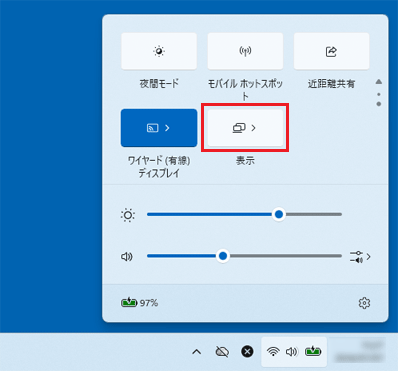
Task: Click the 近距離共有 label text
Action: coord(331,84)
